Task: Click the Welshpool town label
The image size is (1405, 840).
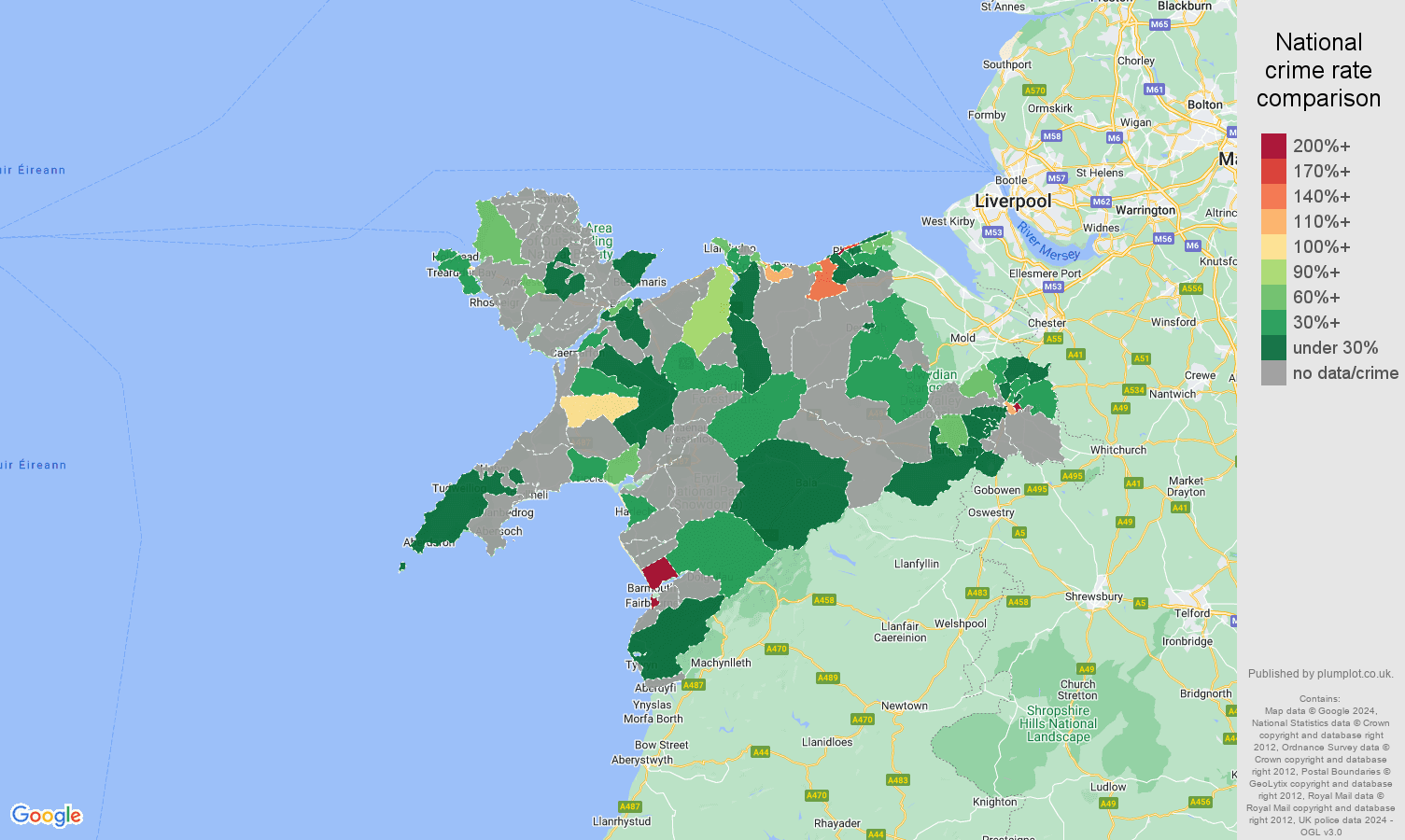Action: (961, 623)
